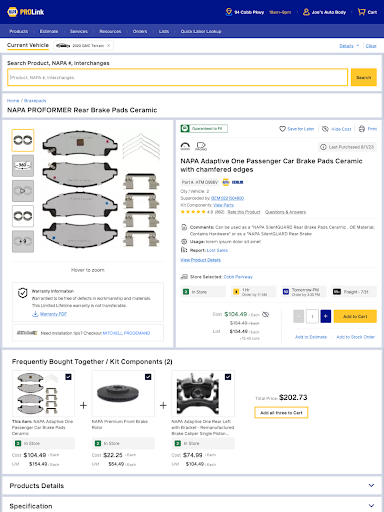Download the Warranty PDF icon
The height and width of the screenshot is (512, 384).
coord(35,314)
